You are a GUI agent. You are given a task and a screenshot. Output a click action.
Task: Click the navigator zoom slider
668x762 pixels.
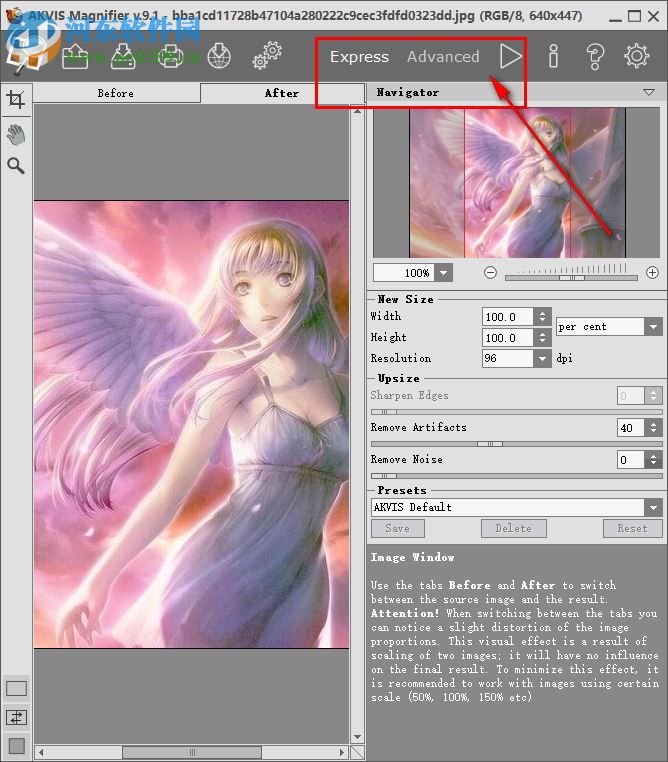coord(571,277)
